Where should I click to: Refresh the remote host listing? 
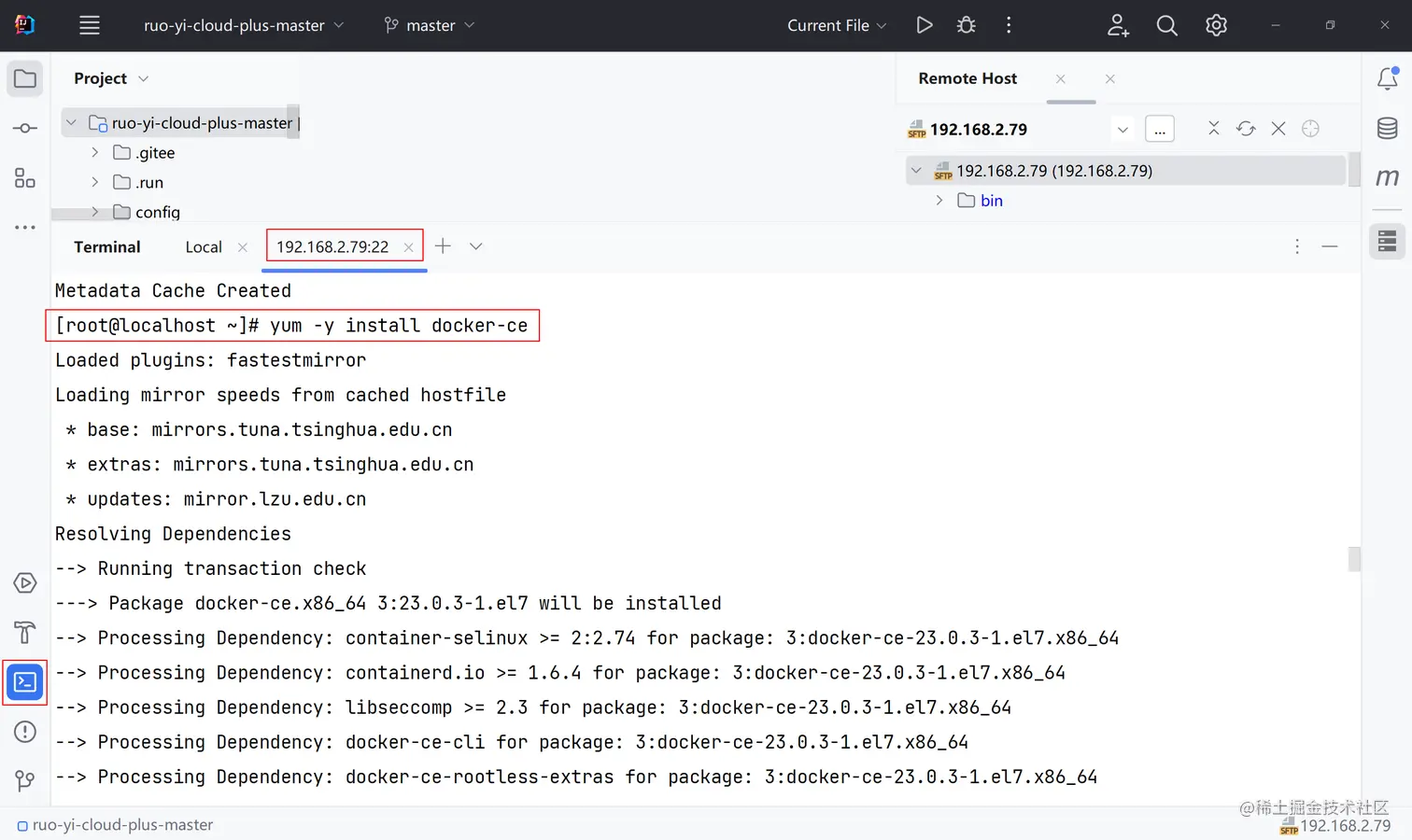point(1246,128)
